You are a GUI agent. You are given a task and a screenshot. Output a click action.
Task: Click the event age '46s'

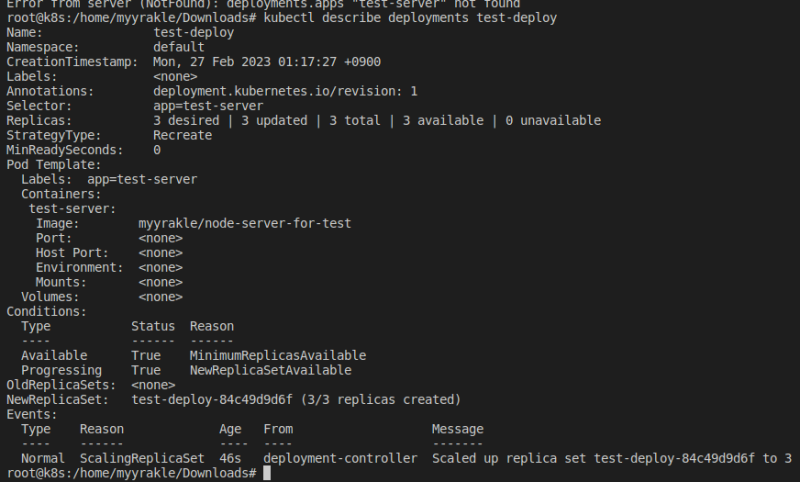point(230,458)
